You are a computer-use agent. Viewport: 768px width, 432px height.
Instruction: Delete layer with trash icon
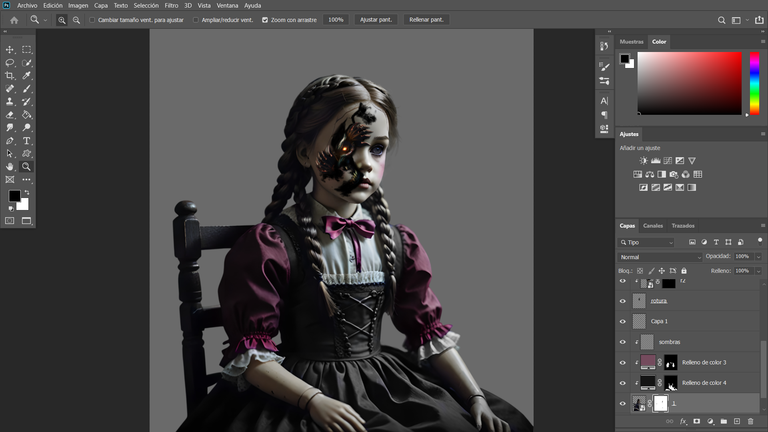pyautogui.click(x=750, y=421)
